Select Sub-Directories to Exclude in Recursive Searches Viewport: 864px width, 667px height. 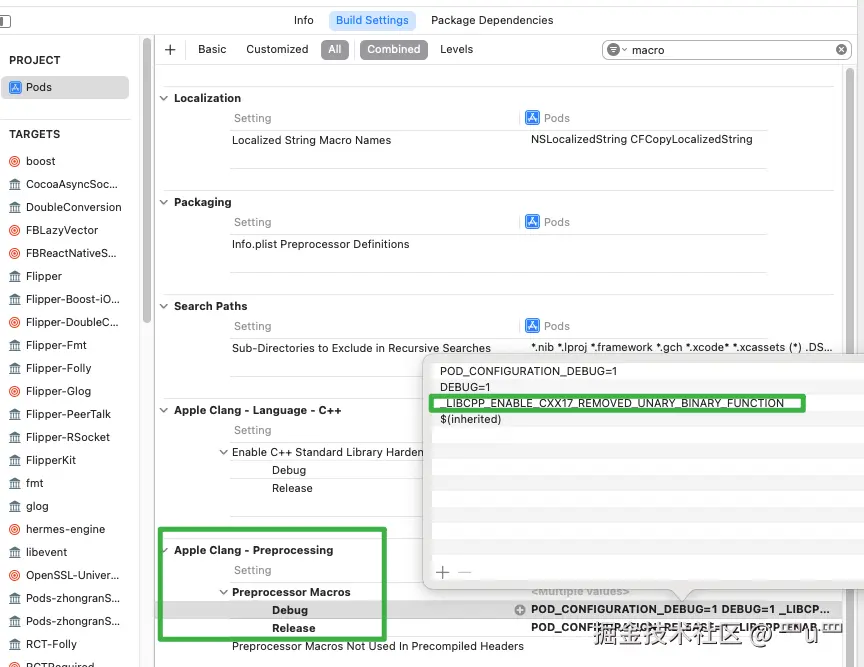click(361, 348)
